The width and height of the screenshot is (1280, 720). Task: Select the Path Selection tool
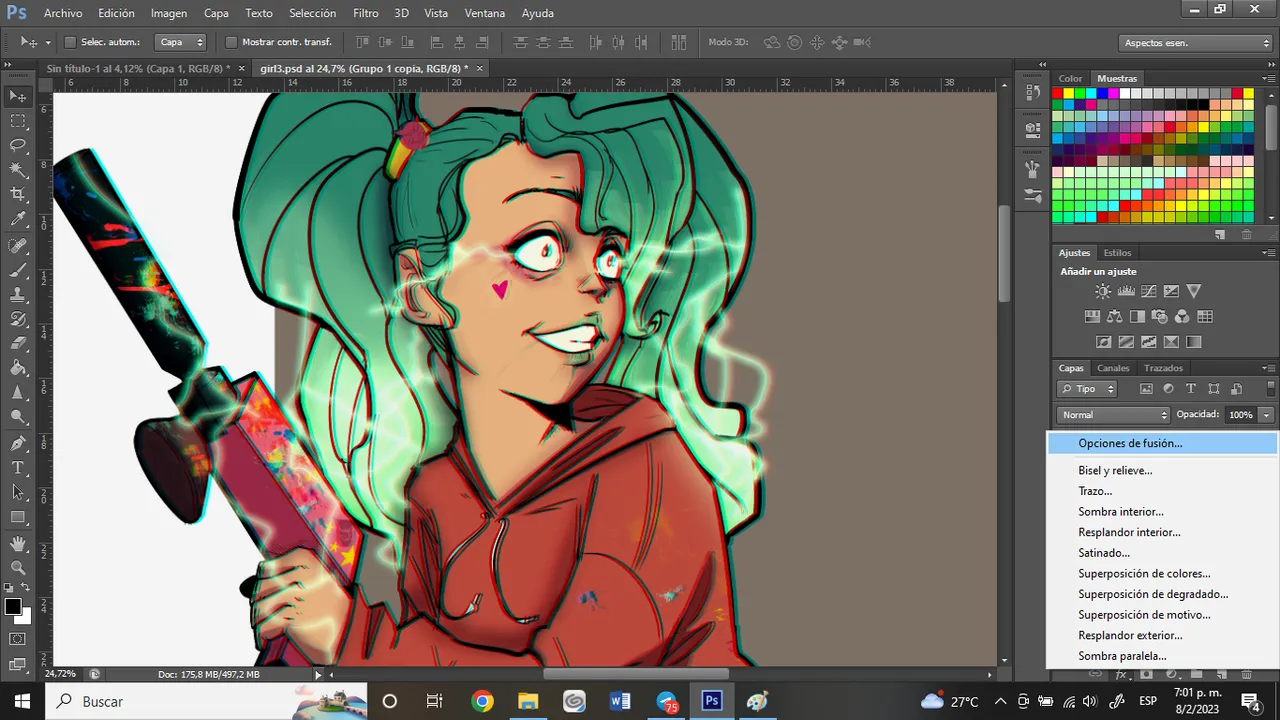point(18,492)
